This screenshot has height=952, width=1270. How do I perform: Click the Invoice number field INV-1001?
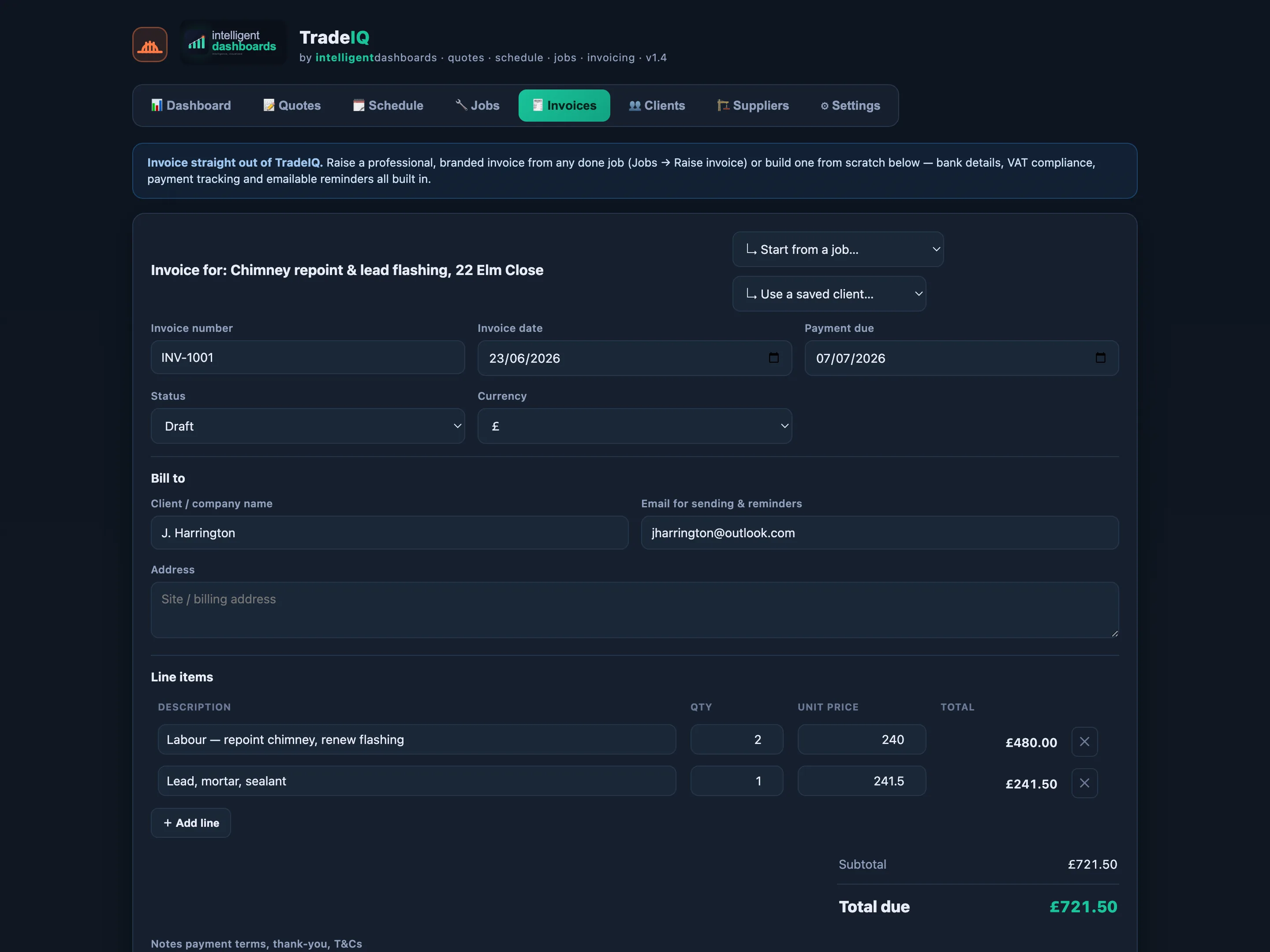[x=308, y=357]
